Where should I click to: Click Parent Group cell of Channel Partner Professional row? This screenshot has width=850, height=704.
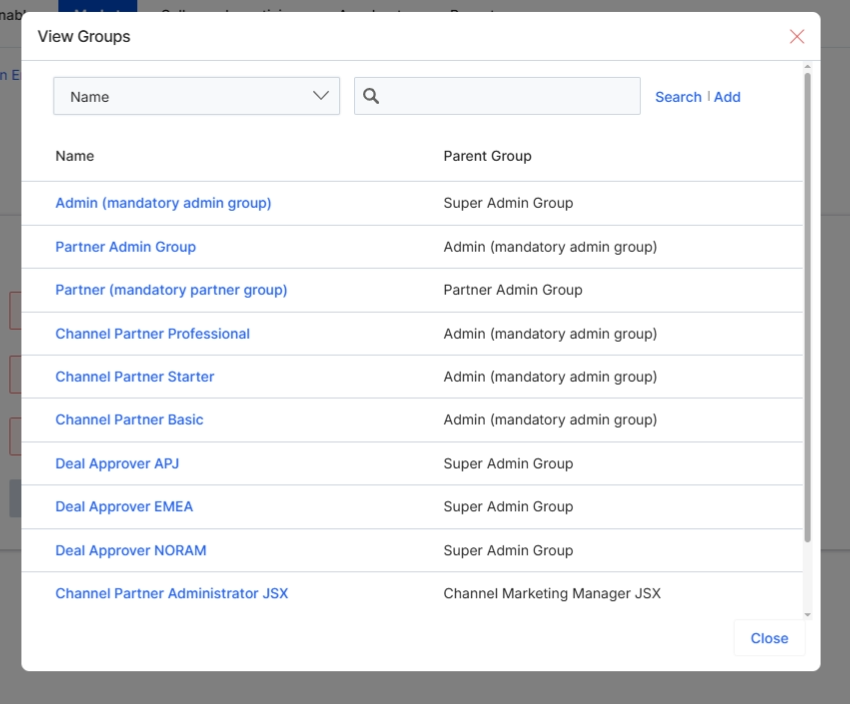point(550,333)
